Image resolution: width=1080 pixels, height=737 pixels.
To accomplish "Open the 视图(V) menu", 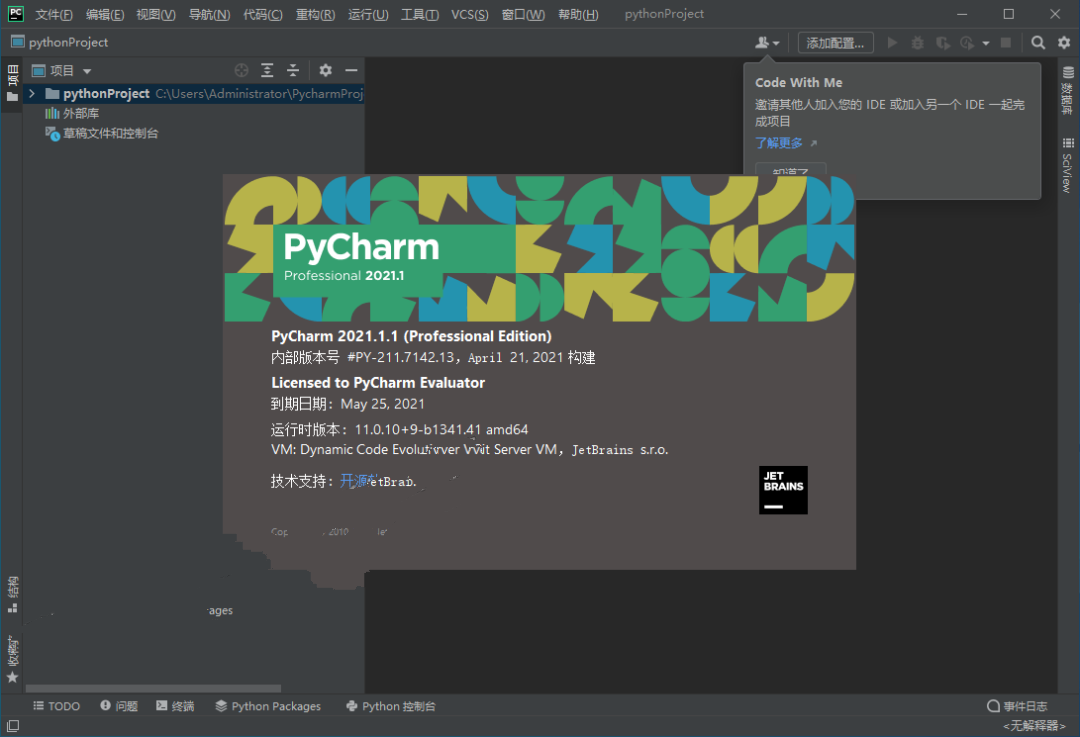I will 156,14.
